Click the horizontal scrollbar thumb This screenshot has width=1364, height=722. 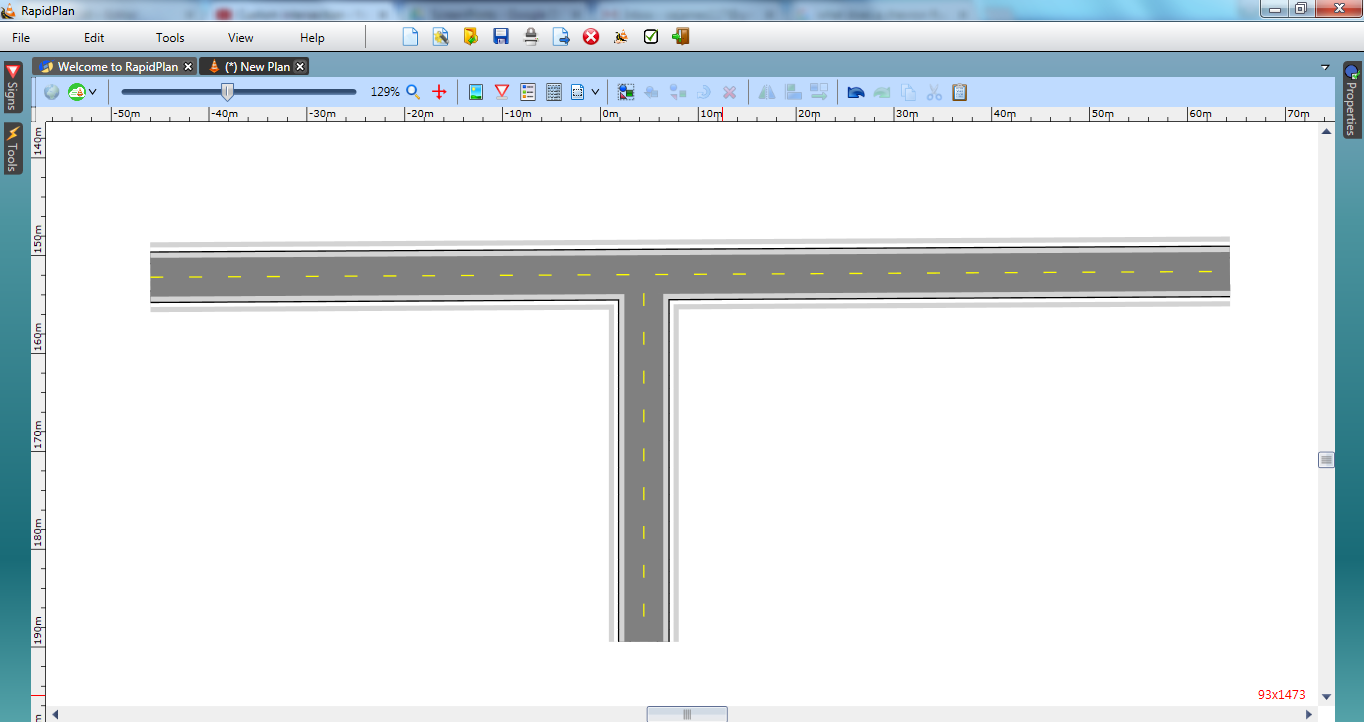pyautogui.click(x=687, y=714)
